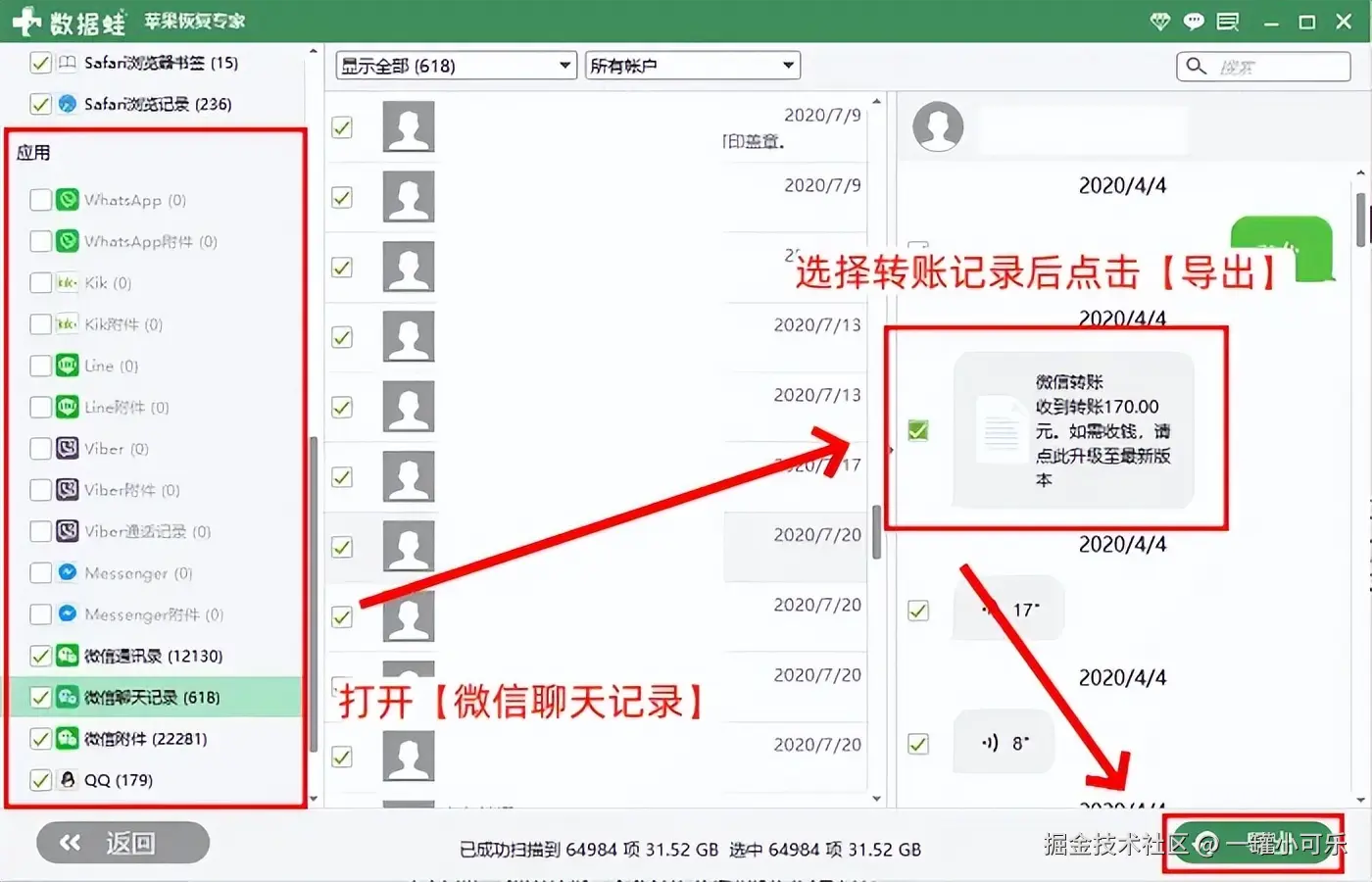Click the Messenger附件 (0) icon

click(x=67, y=614)
